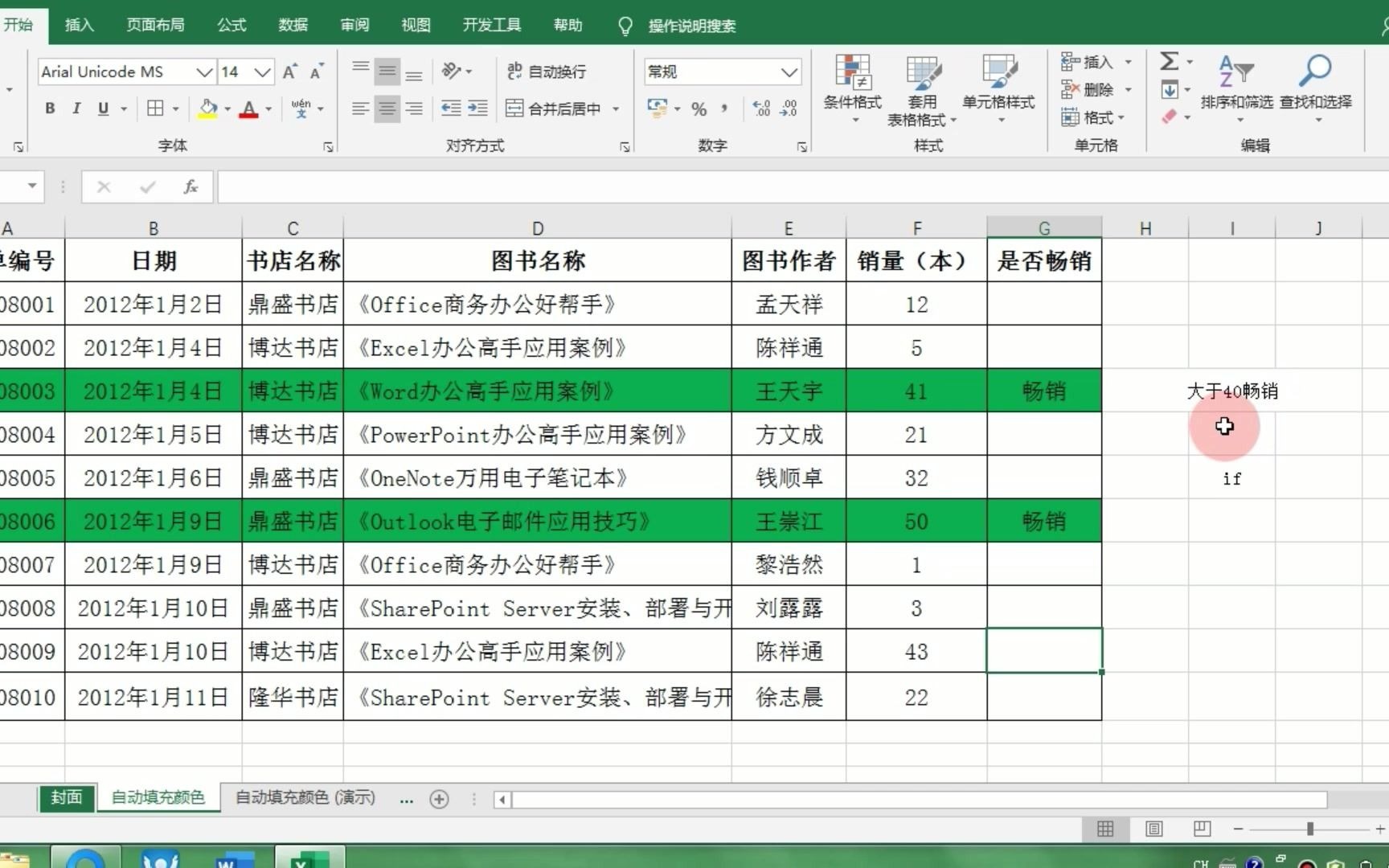Image resolution: width=1389 pixels, height=868 pixels.
Task: Toggle wrap text (自动换行)
Action: click(547, 72)
